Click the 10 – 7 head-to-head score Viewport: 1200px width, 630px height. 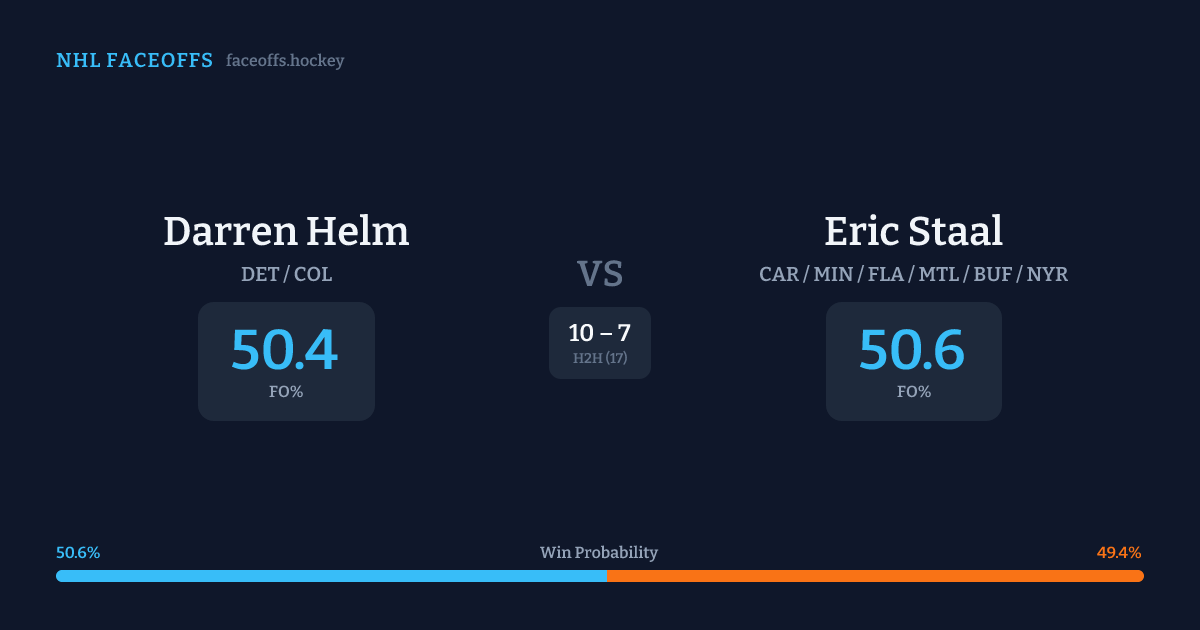(x=600, y=333)
